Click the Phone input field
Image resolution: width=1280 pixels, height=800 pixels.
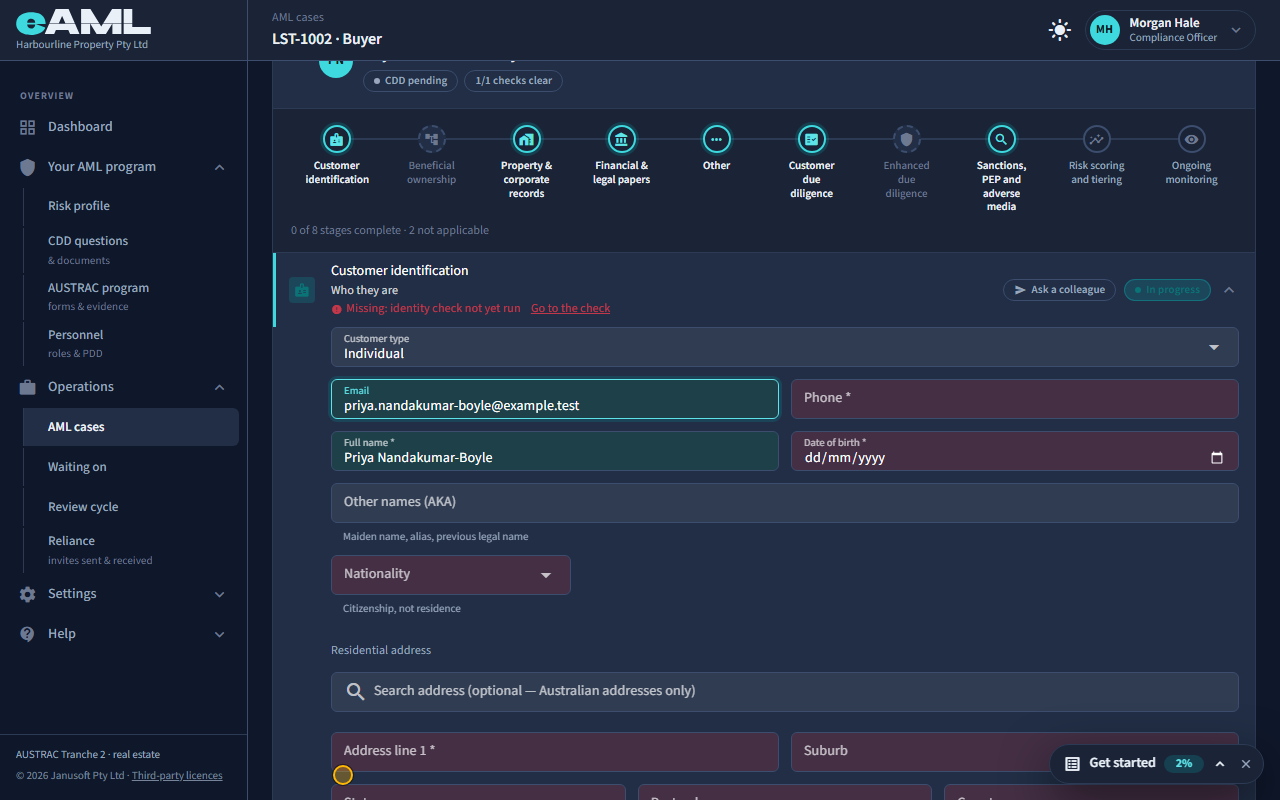(1015, 399)
